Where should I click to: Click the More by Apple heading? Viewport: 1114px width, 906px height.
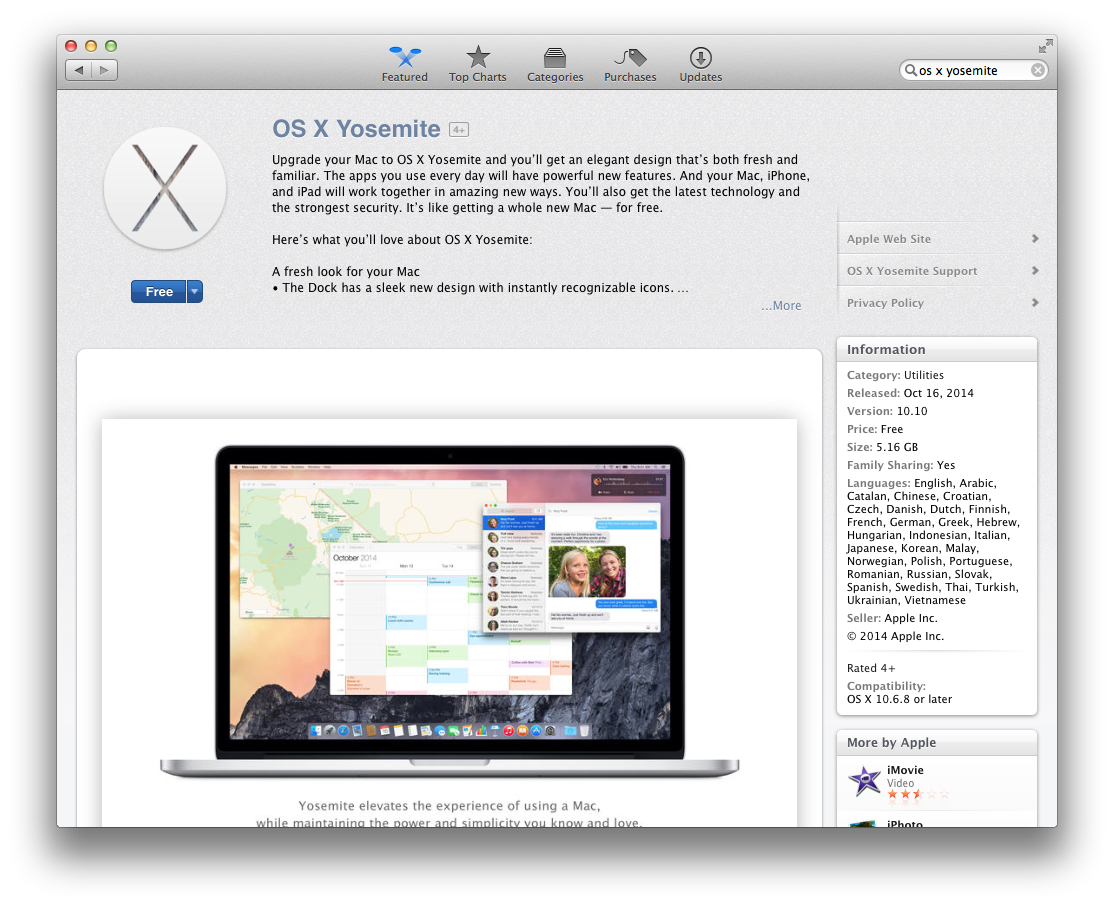[x=891, y=743]
